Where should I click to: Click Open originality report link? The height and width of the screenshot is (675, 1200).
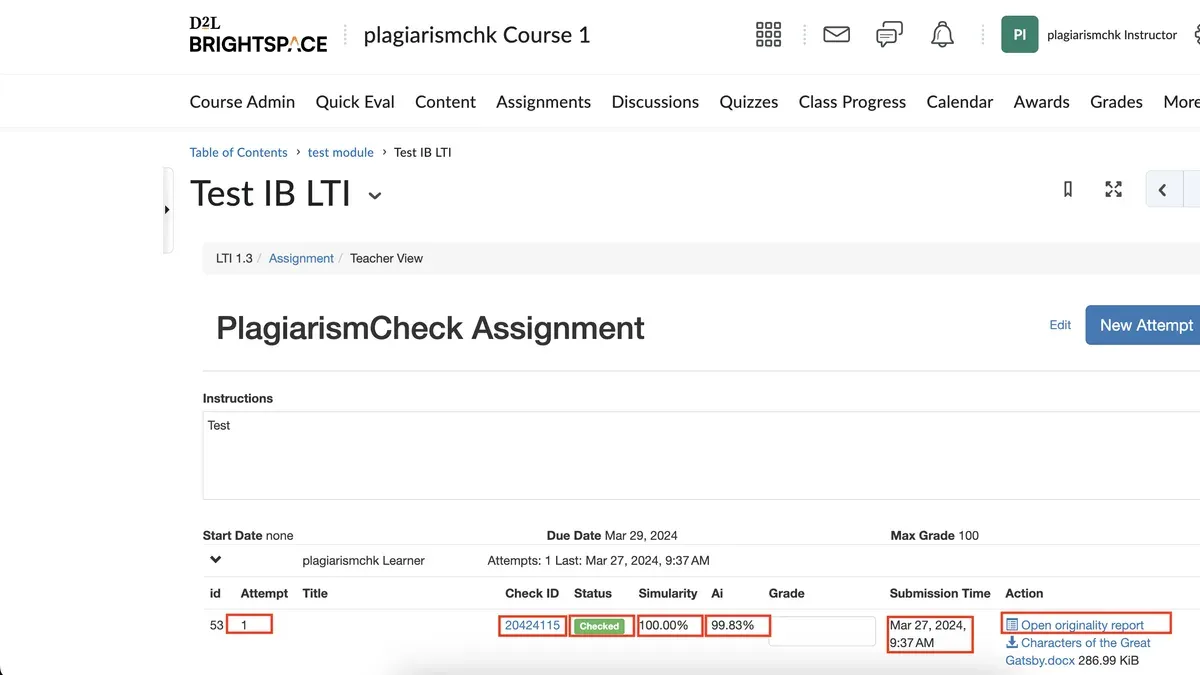click(1082, 625)
